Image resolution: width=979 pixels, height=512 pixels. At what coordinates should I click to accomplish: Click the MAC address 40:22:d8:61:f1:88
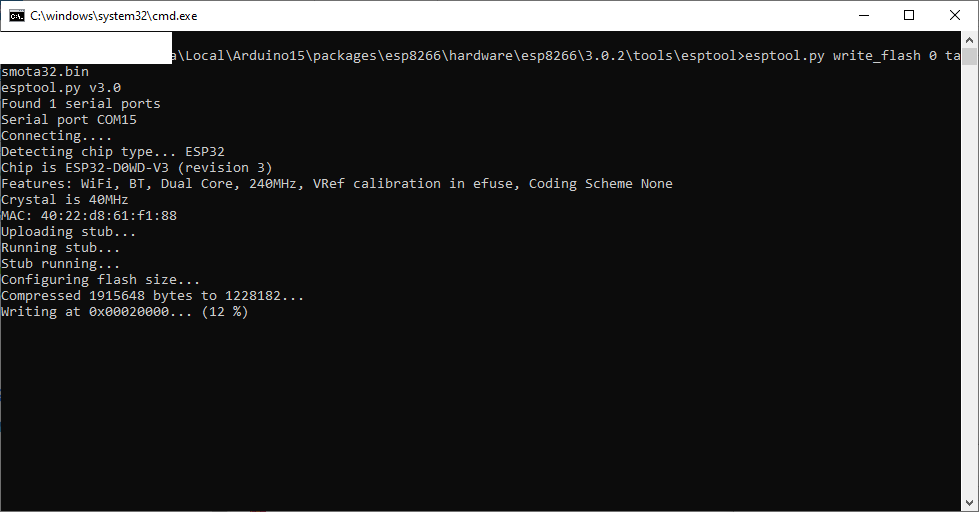tap(109, 216)
